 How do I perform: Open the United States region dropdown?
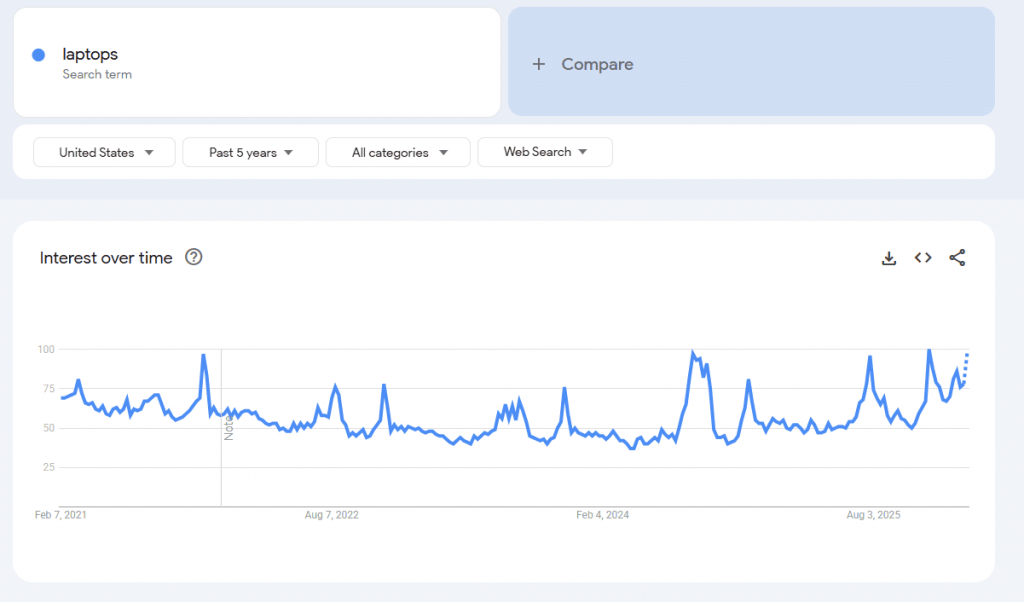pos(103,152)
